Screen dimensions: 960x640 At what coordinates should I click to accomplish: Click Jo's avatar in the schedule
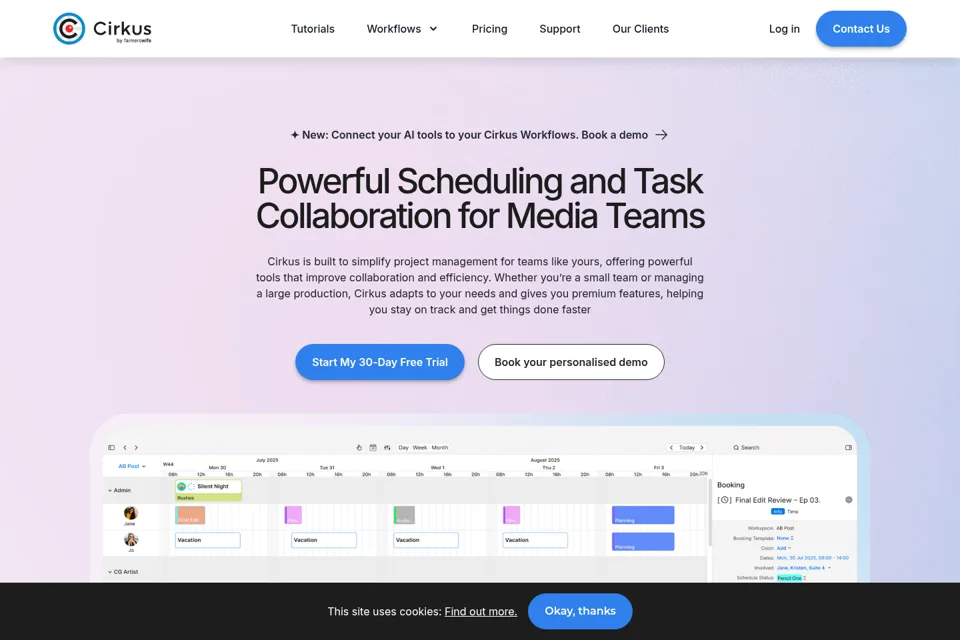(x=130, y=540)
